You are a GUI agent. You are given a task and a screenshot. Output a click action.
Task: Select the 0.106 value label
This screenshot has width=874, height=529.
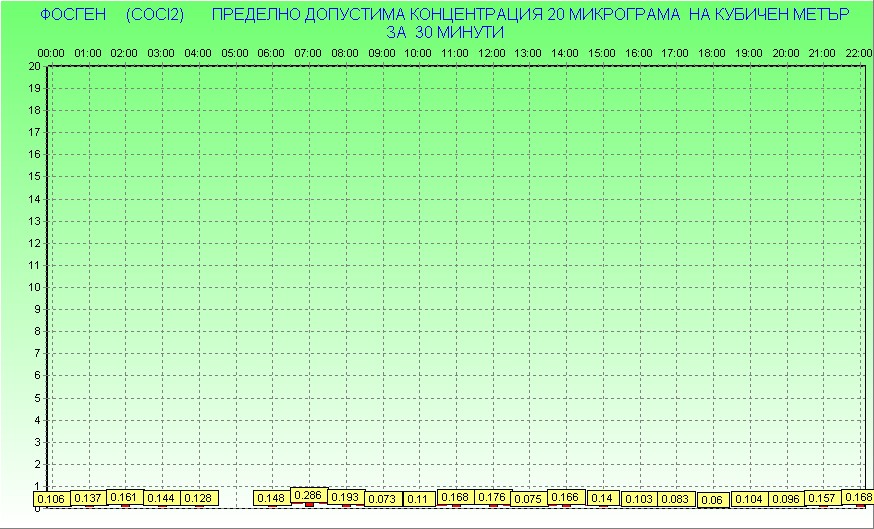click(x=51, y=499)
